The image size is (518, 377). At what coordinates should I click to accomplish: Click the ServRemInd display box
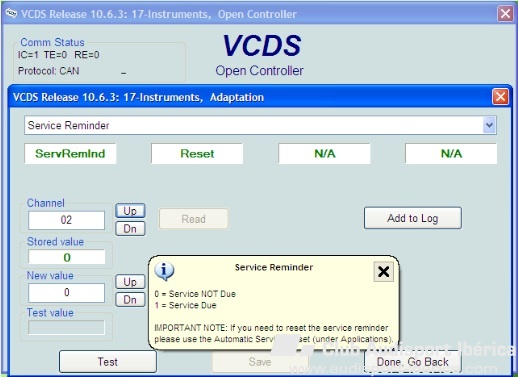click(x=70, y=153)
